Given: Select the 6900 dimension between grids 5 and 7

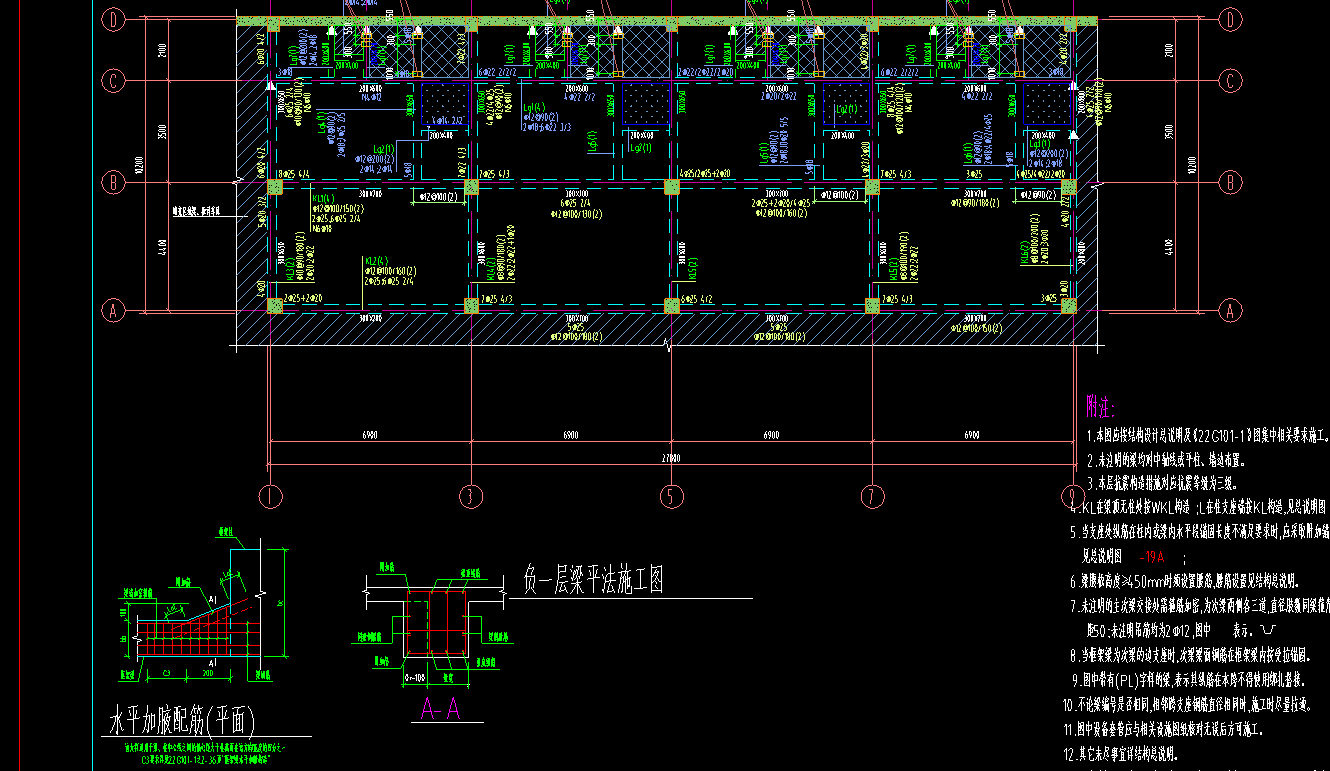Looking at the screenshot, I should tap(771, 435).
